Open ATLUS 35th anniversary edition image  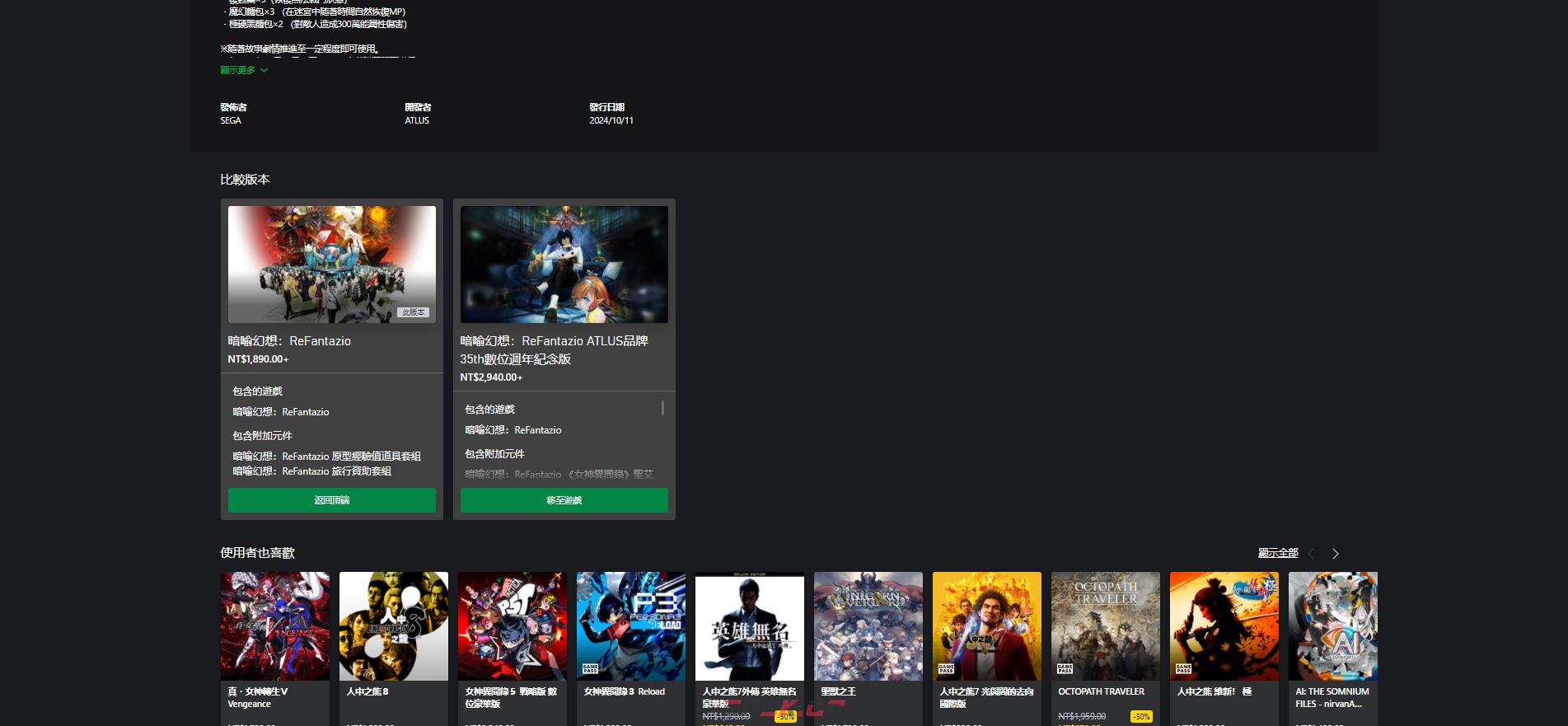[x=564, y=264]
